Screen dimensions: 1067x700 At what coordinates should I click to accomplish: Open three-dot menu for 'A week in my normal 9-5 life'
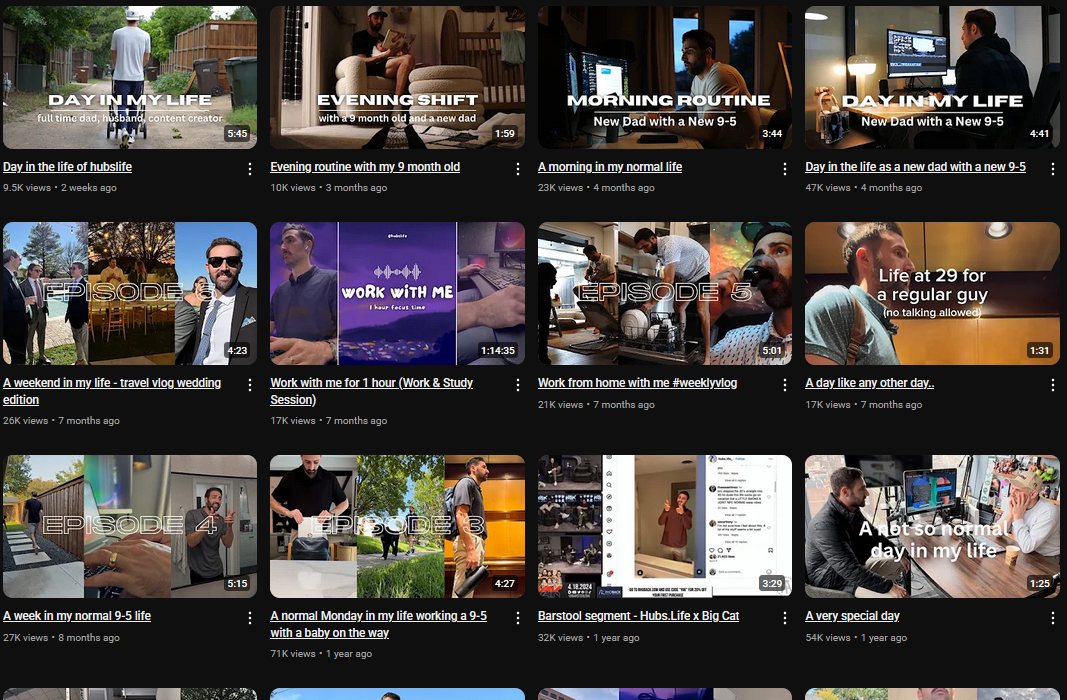pos(250,618)
